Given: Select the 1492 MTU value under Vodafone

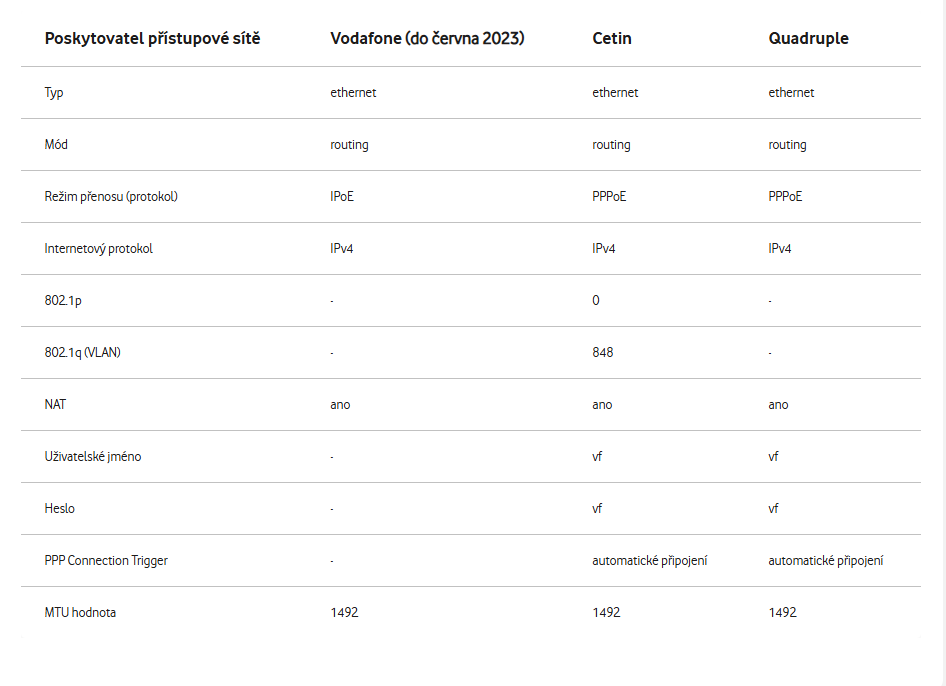Looking at the screenshot, I should pos(344,613).
